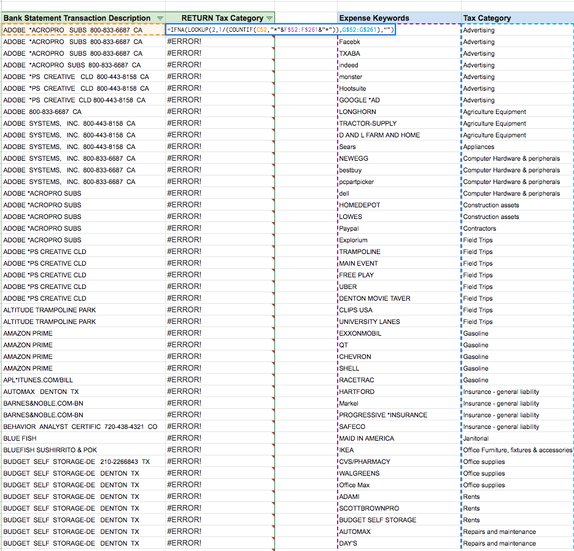
Task: Select the TRACTOR-SUPPLY keyword cell
Action: [399, 123]
